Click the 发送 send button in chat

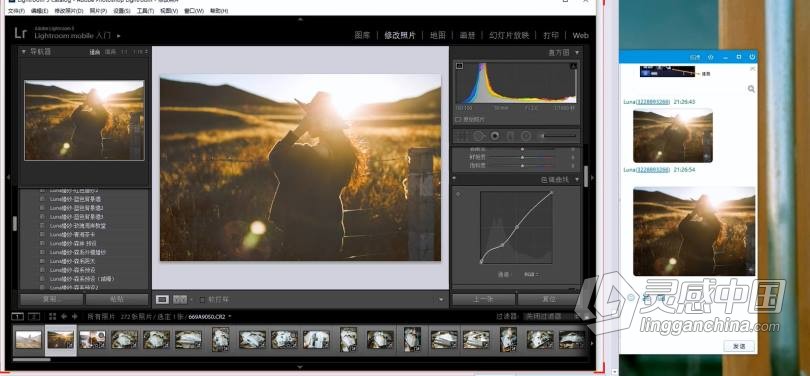click(x=739, y=346)
